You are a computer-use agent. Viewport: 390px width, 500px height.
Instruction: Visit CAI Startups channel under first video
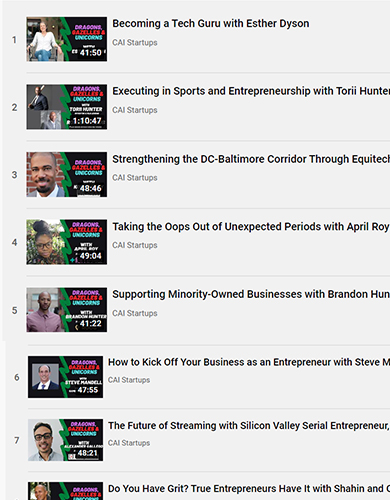coord(135,43)
